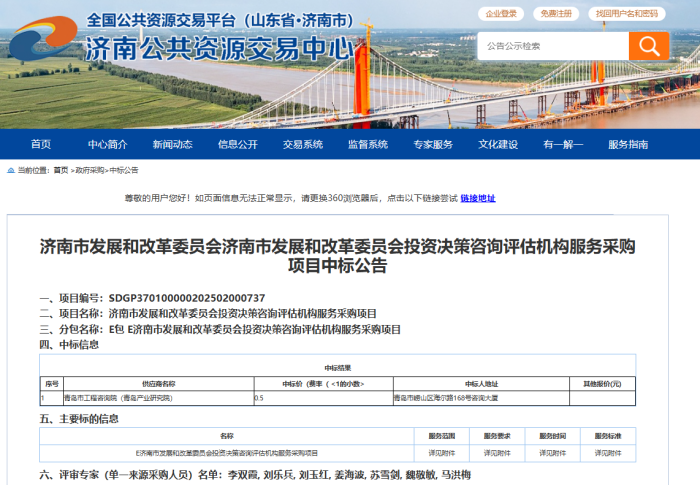Go to 首页 in the navigation bar
700x485 pixels.
[x=41, y=144]
